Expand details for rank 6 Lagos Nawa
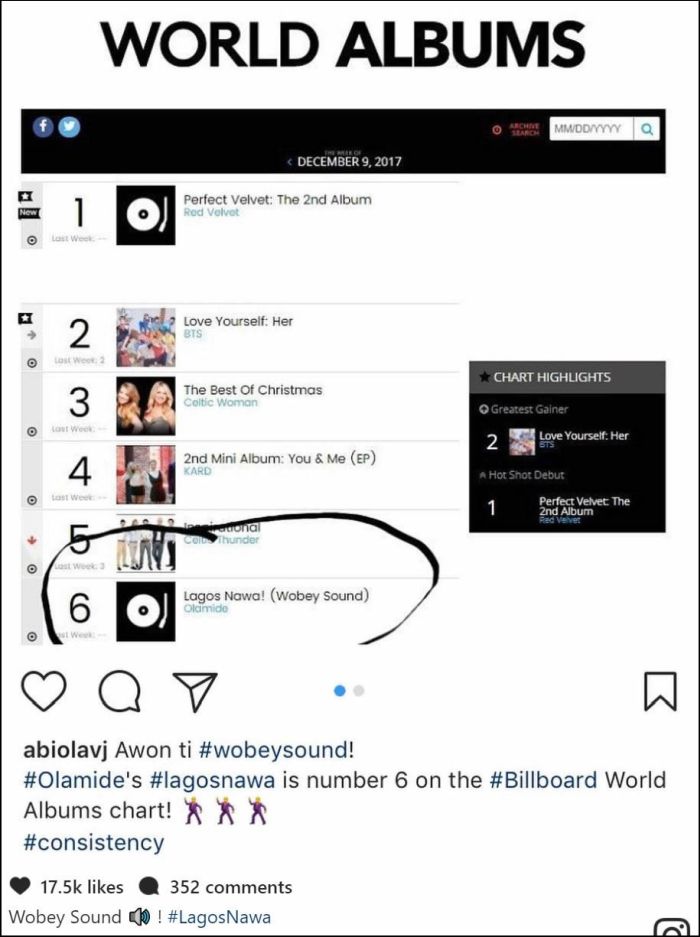The width and height of the screenshot is (700, 937). [x=31, y=636]
